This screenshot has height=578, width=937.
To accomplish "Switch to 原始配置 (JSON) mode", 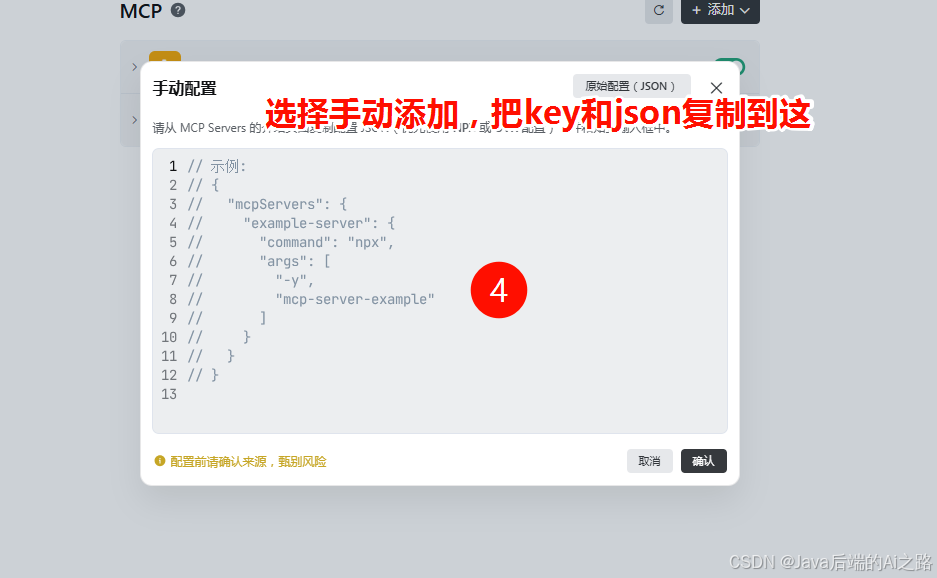I will click(x=632, y=86).
